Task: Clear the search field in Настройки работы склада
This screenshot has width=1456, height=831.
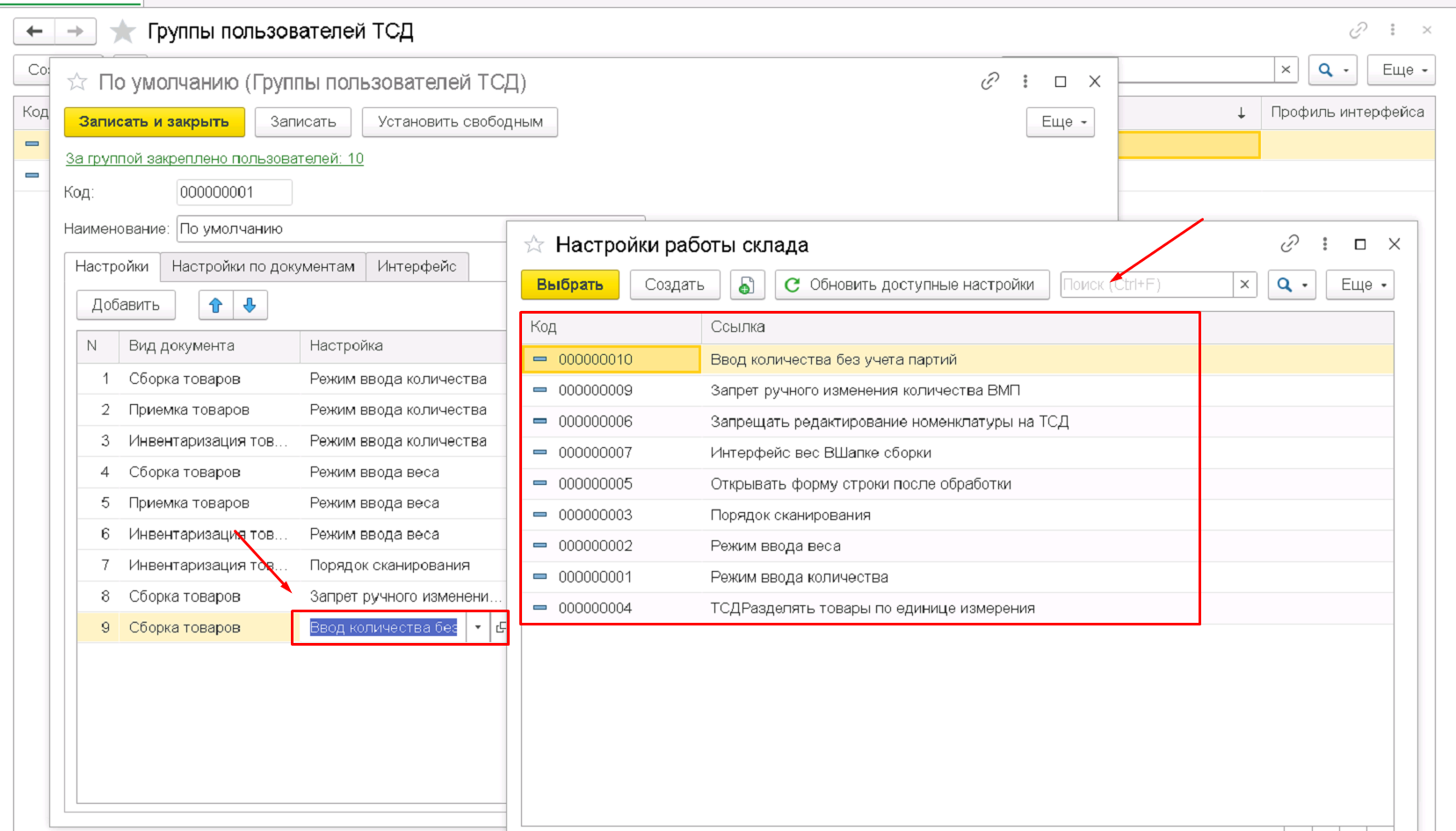Action: pos(1244,285)
